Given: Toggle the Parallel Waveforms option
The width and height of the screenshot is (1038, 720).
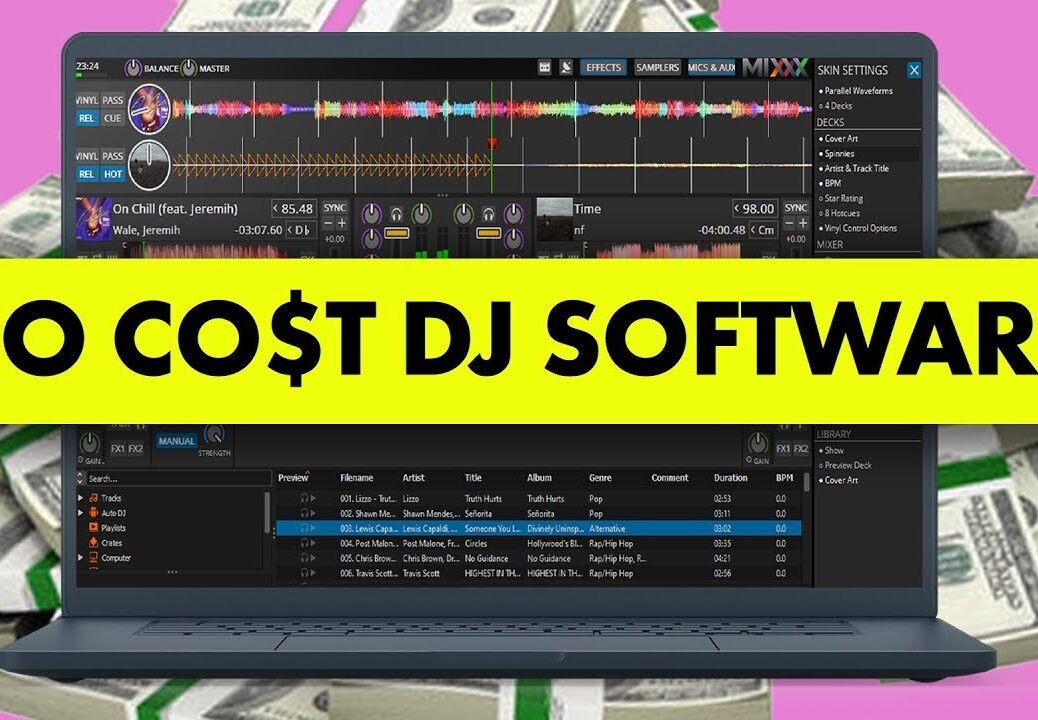Looking at the screenshot, I should 856,91.
